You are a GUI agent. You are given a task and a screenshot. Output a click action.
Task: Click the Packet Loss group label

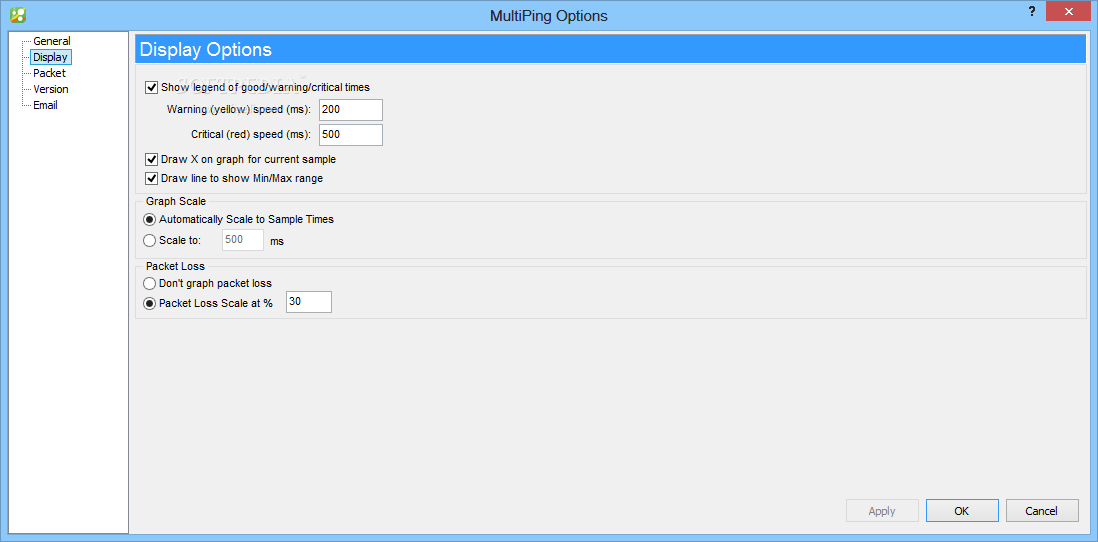click(x=175, y=266)
